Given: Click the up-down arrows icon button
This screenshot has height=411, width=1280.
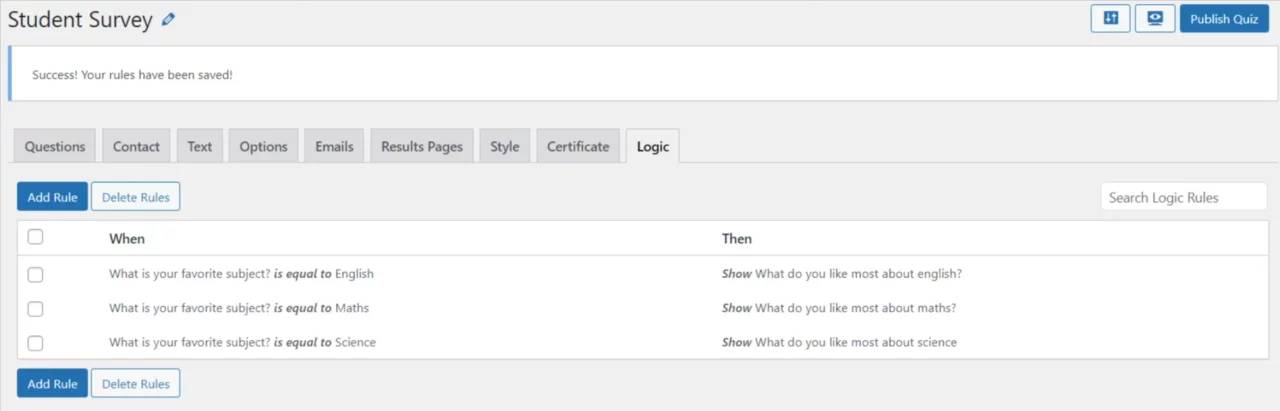Looking at the screenshot, I should [1110, 19].
